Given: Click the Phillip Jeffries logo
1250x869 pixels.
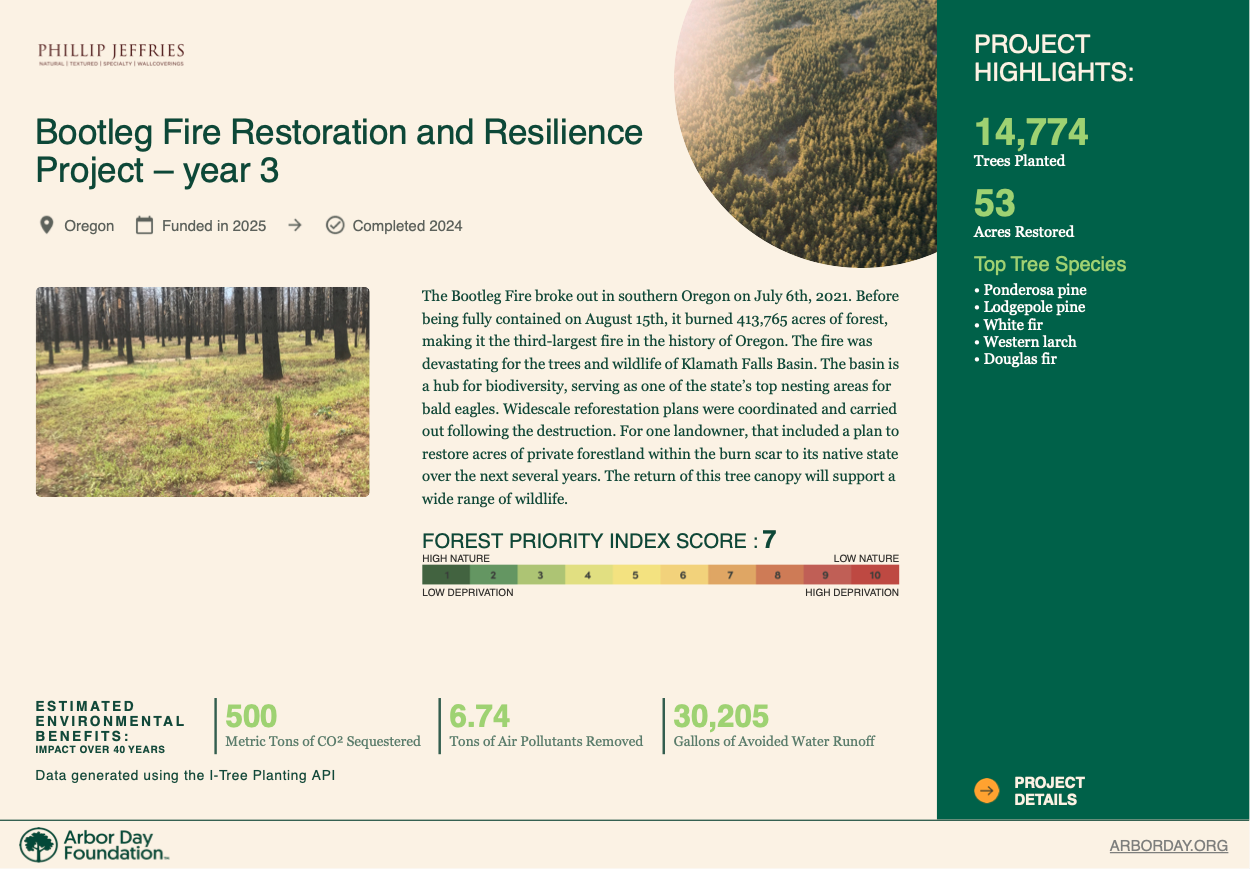Looking at the screenshot, I should click(111, 54).
